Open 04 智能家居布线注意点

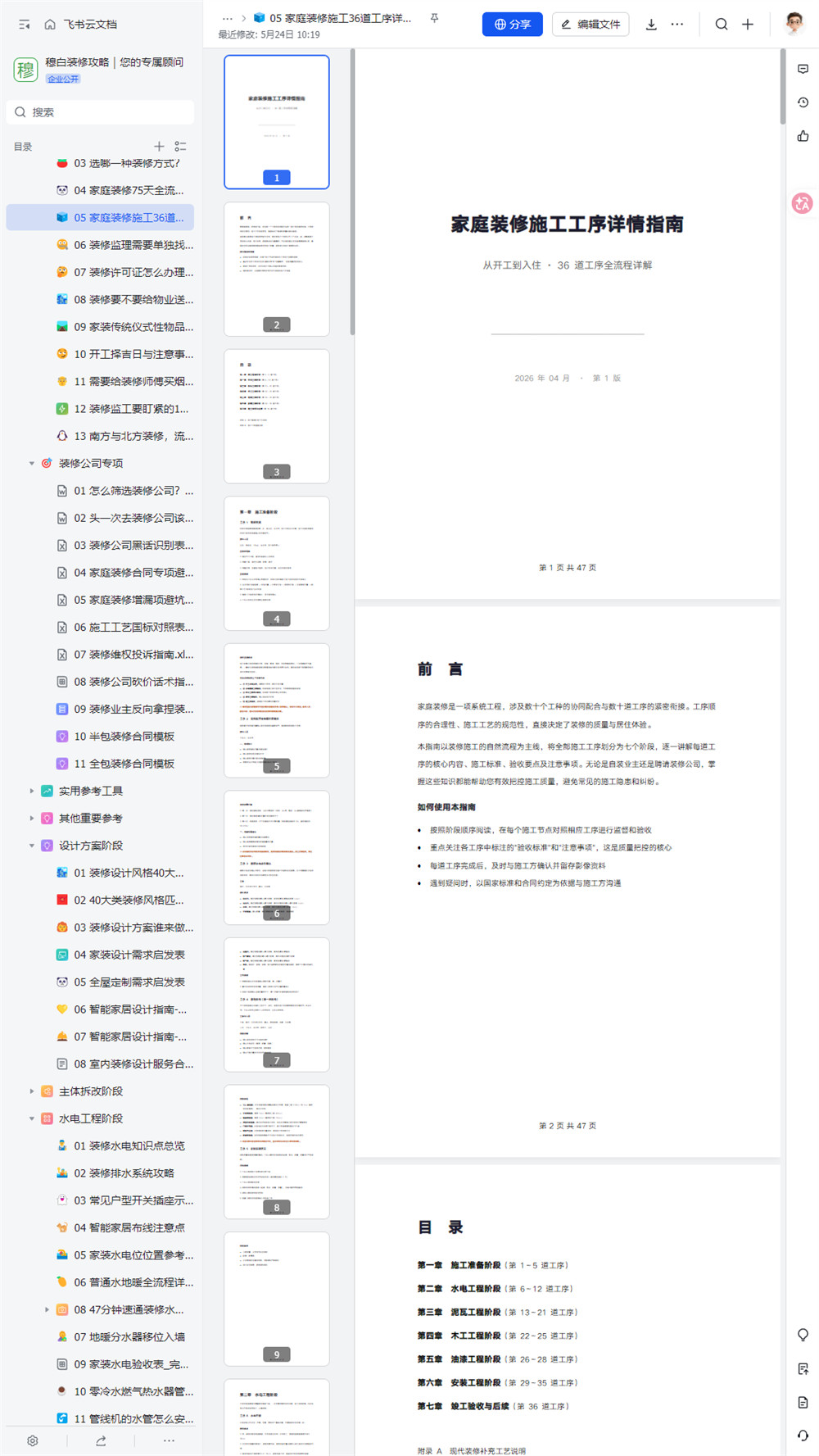(100, 1227)
